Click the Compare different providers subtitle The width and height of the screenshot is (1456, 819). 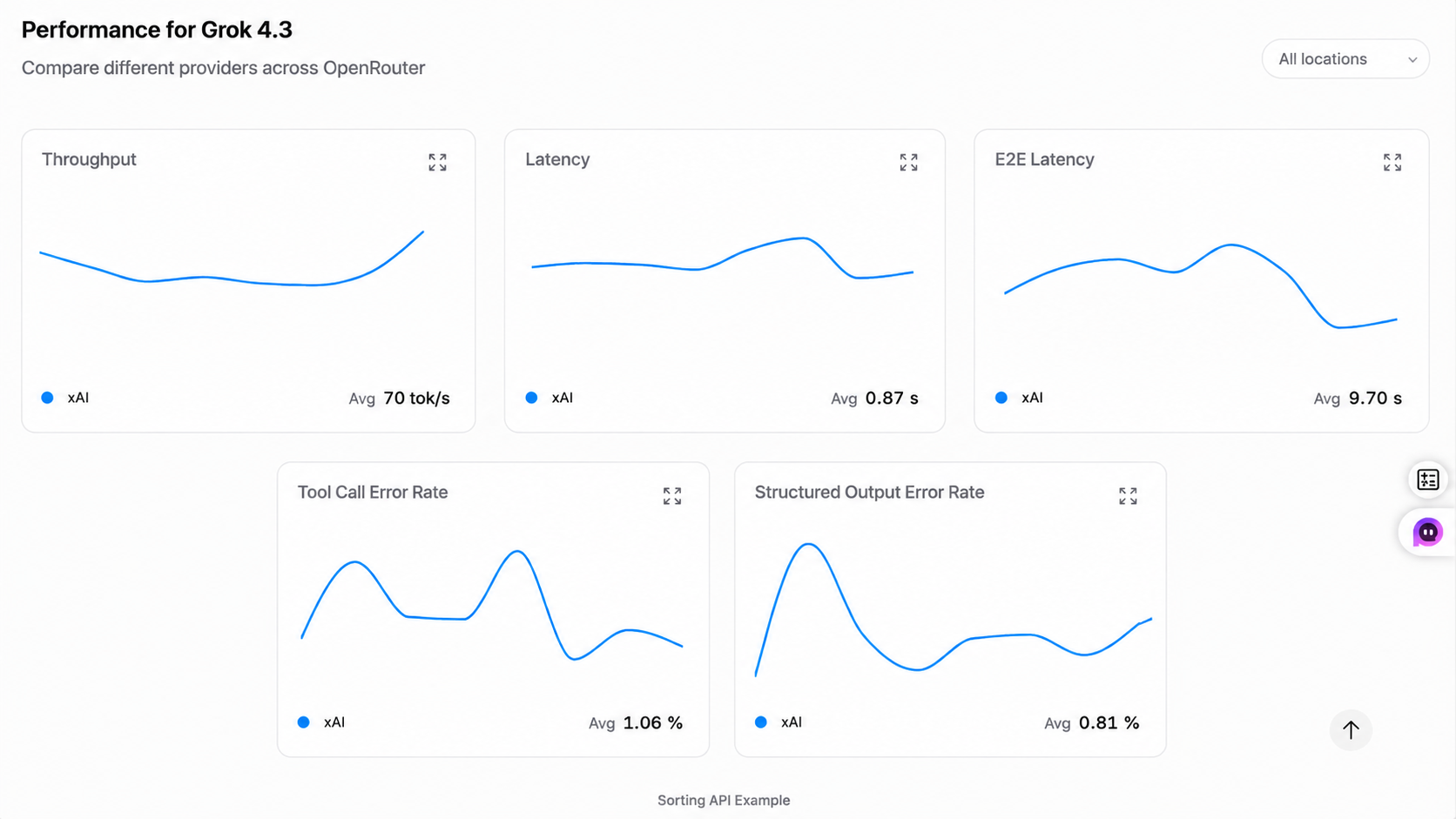223,68
